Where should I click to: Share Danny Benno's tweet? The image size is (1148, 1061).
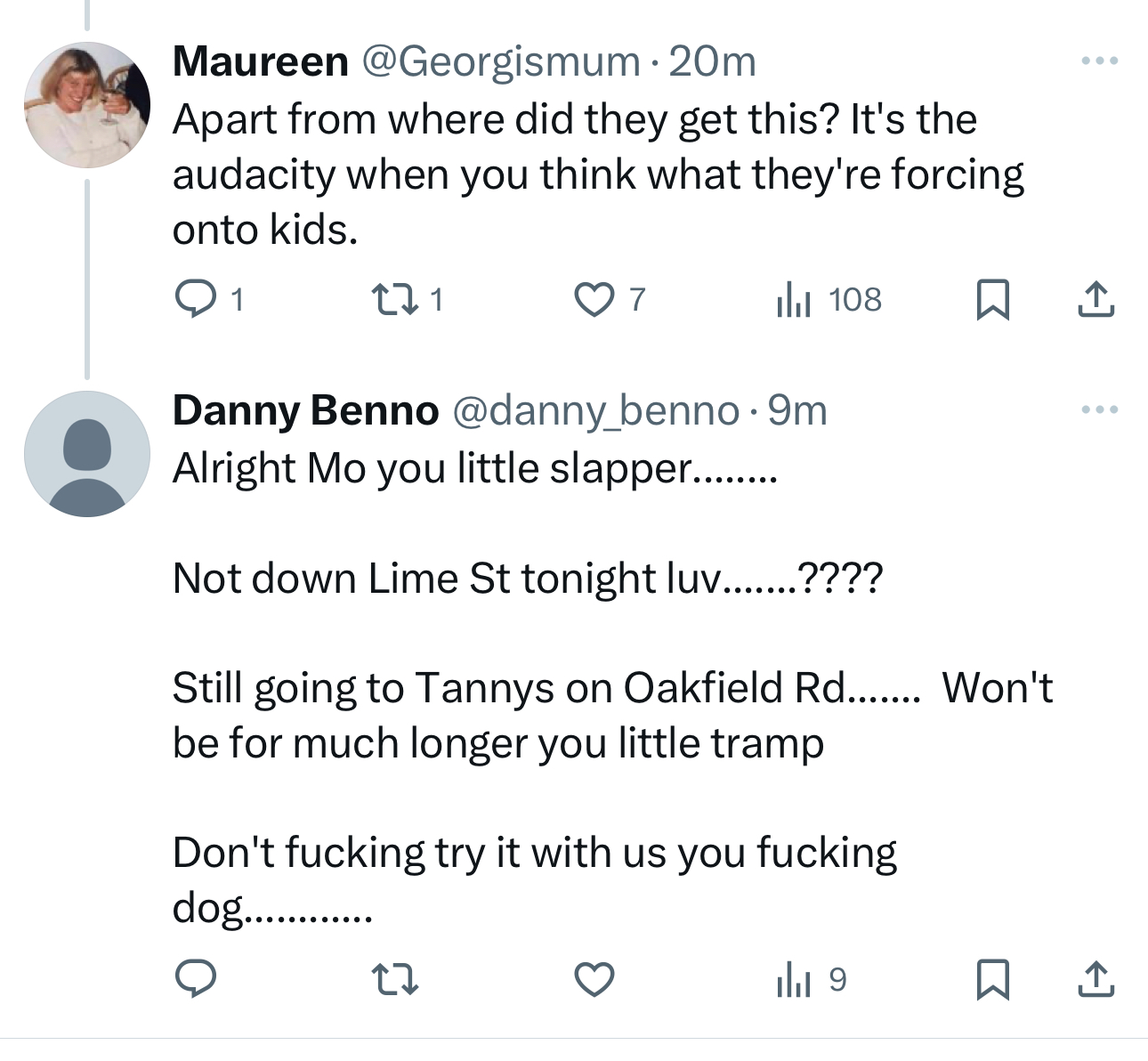(x=1095, y=979)
